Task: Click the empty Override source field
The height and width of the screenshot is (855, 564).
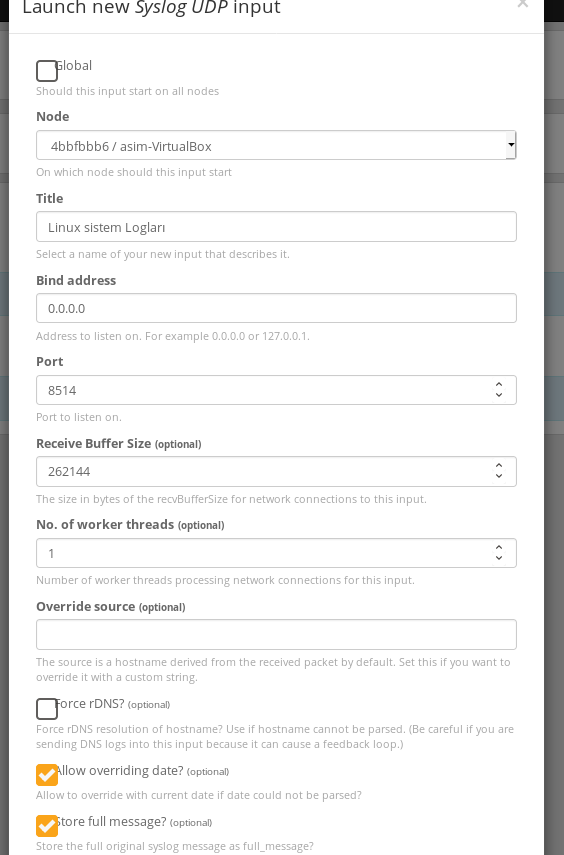Action: (x=276, y=634)
